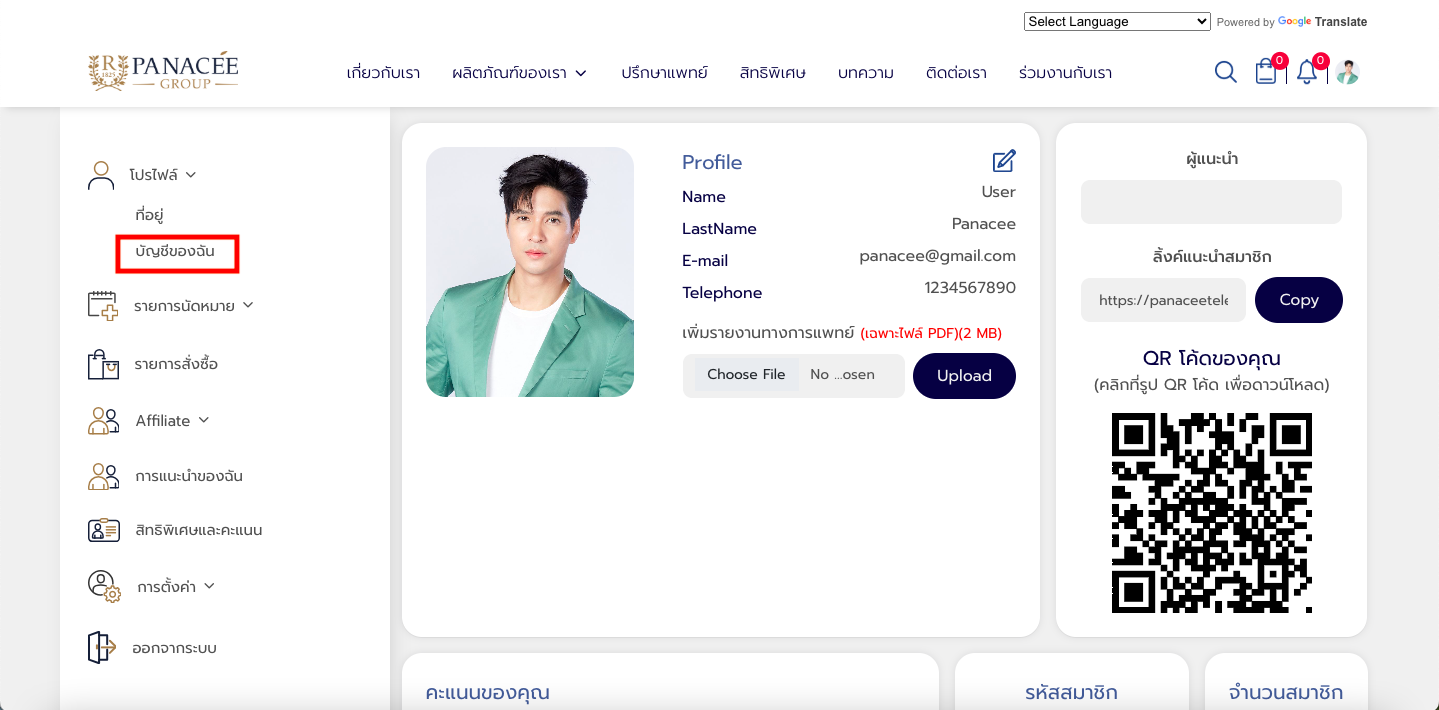Click the appointment calendar icon in sidebar
The height and width of the screenshot is (710, 1439).
tap(103, 306)
